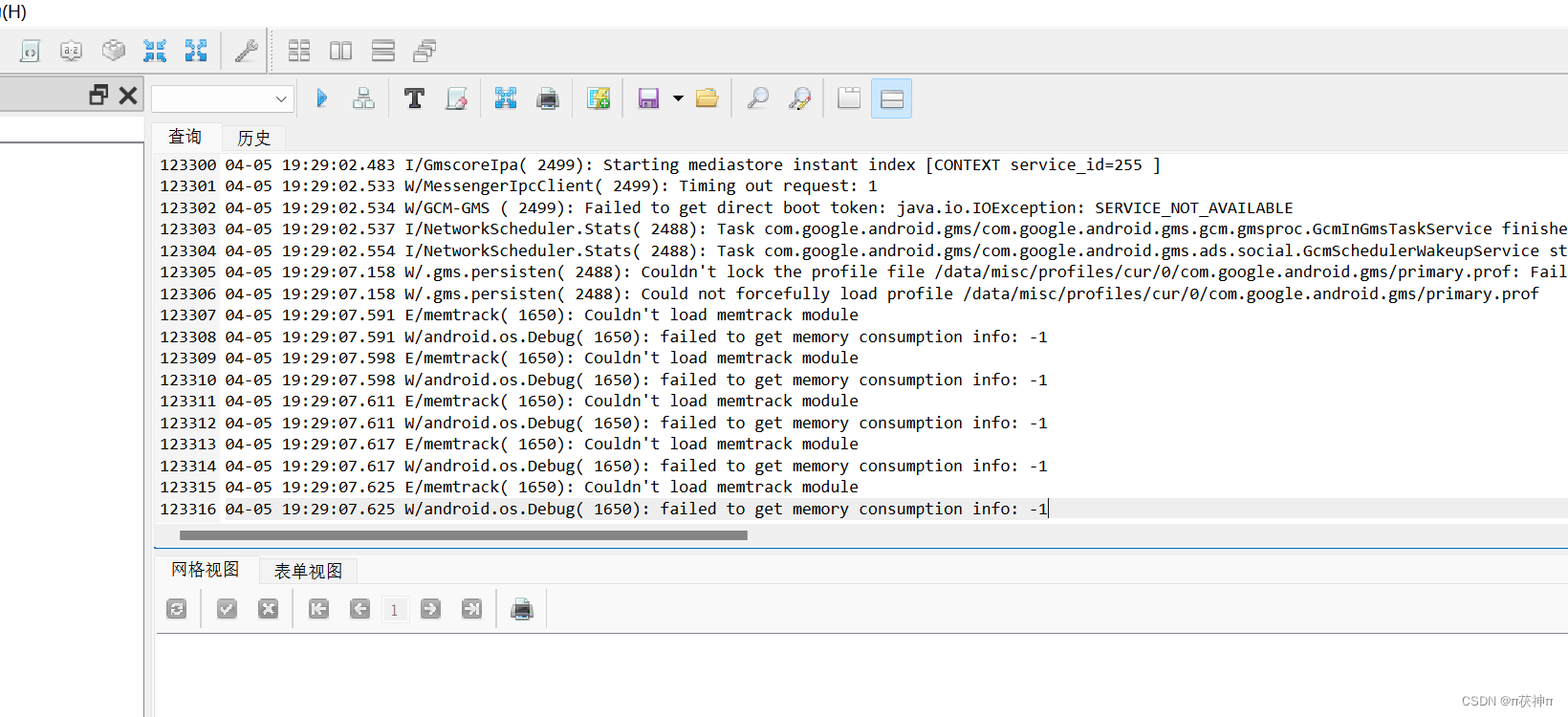
Task: Place cursor at end of line 123316
Action: 1049,509
